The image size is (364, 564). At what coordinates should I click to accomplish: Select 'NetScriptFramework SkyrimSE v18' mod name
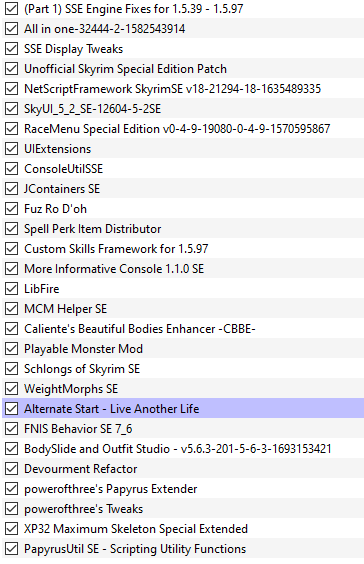173,88
